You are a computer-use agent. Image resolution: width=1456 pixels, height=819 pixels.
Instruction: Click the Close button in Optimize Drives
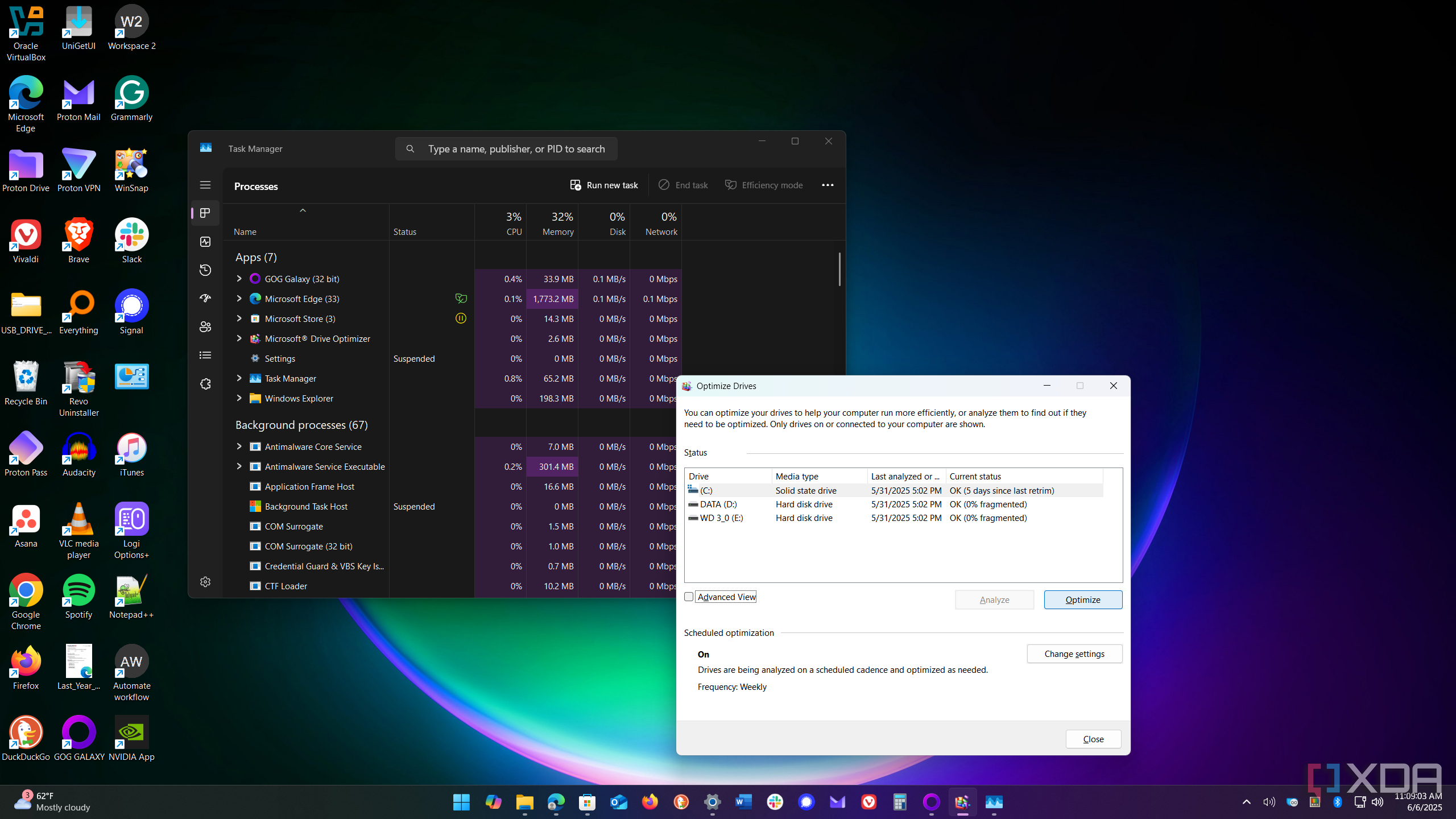click(1093, 739)
